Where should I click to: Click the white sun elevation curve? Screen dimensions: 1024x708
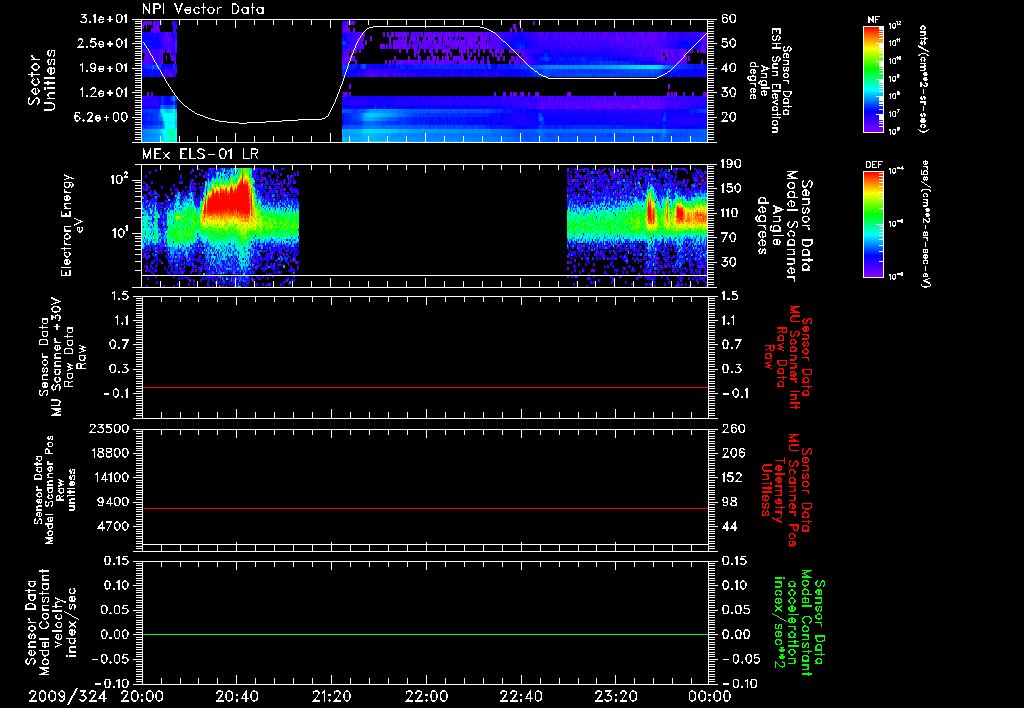tap(425, 74)
